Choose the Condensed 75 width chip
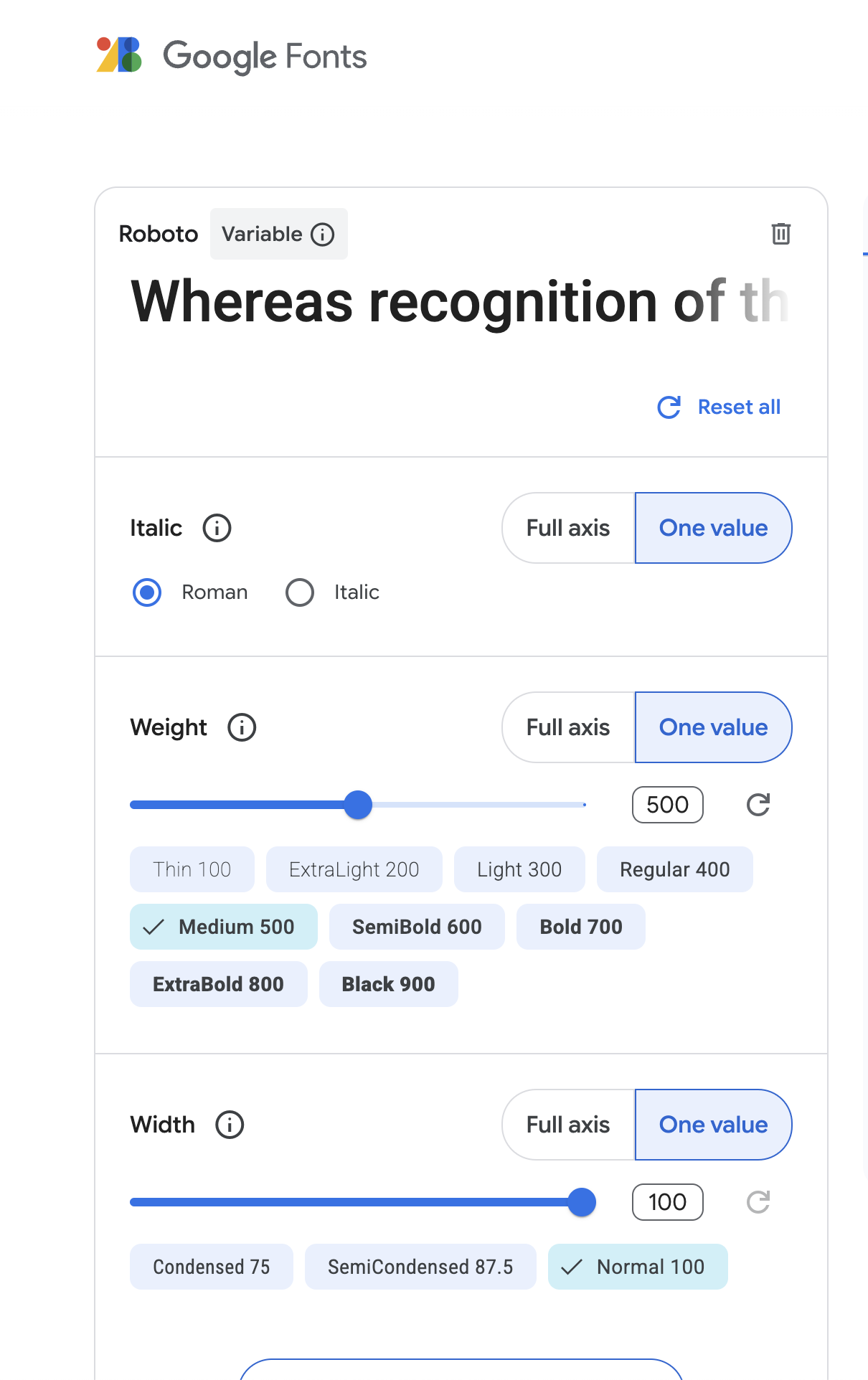 211,1267
